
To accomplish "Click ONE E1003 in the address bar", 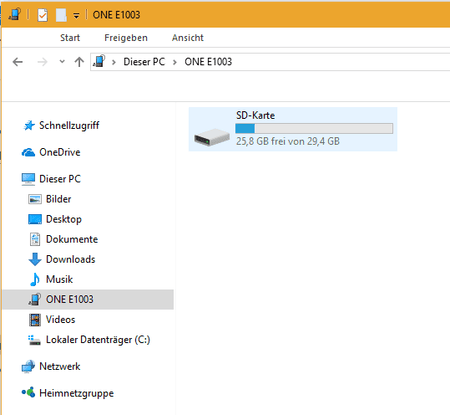I will pos(208,62).
